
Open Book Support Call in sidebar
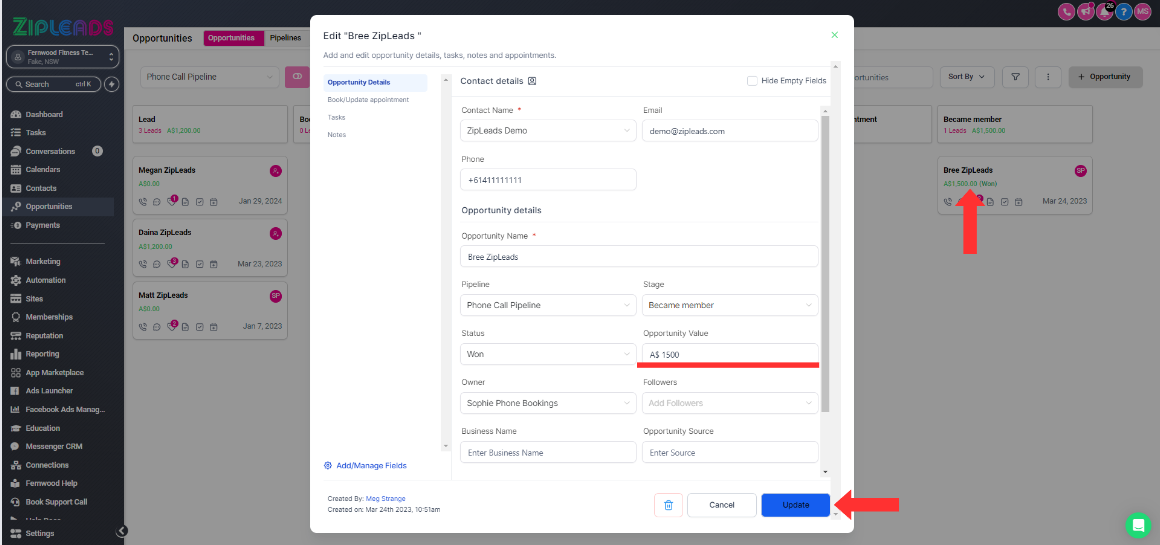pyautogui.click(x=56, y=502)
